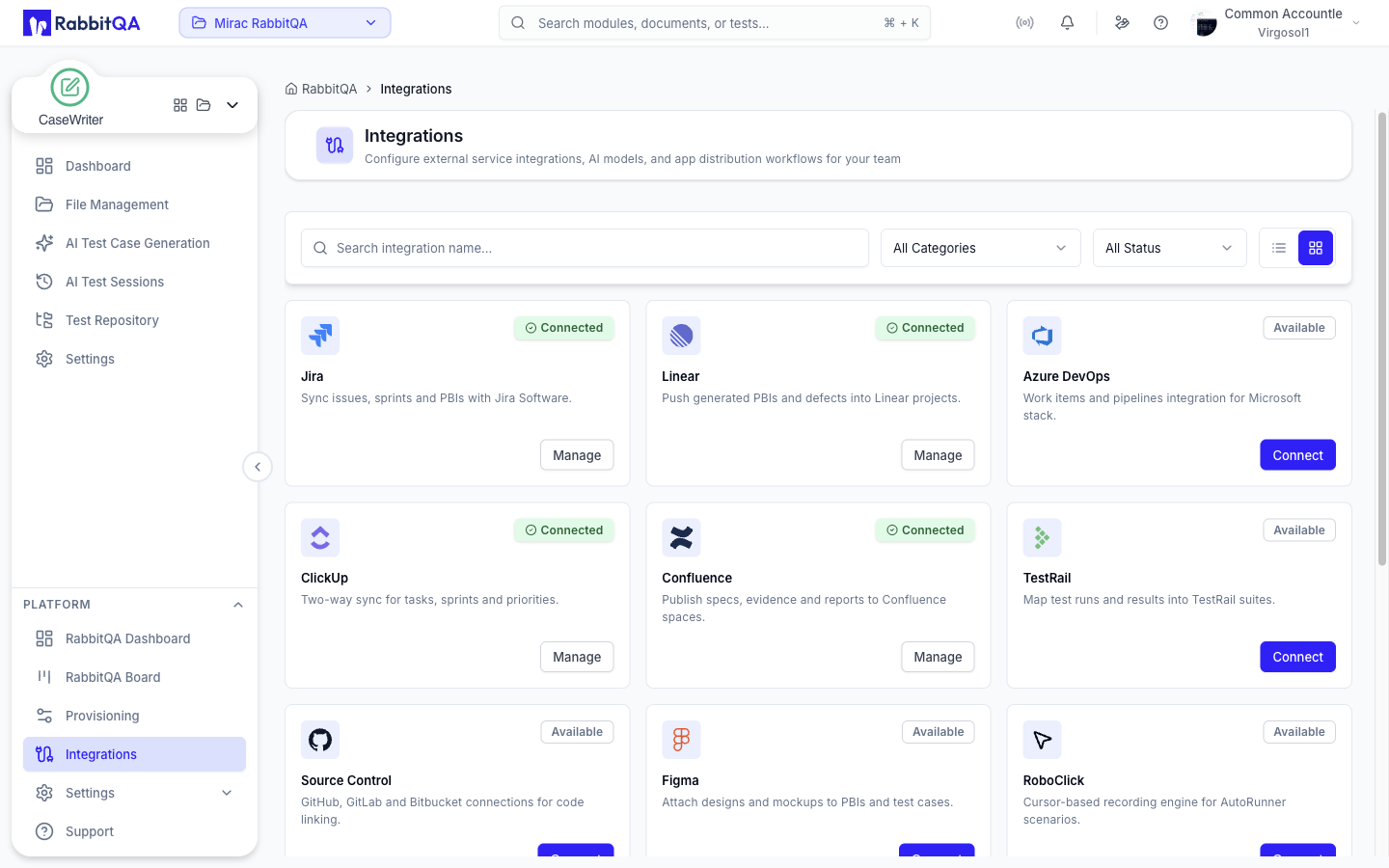Expand the platform Settings submenu chevron
1389x868 pixels.
(227, 793)
